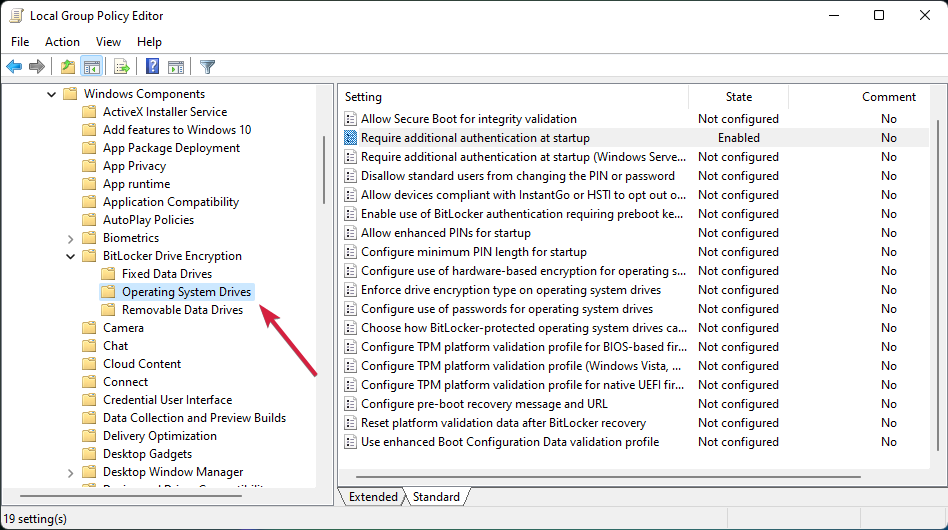Viewport: 948px width, 530px height.
Task: Select Data Collection and Preview Builds
Action: pos(195,418)
